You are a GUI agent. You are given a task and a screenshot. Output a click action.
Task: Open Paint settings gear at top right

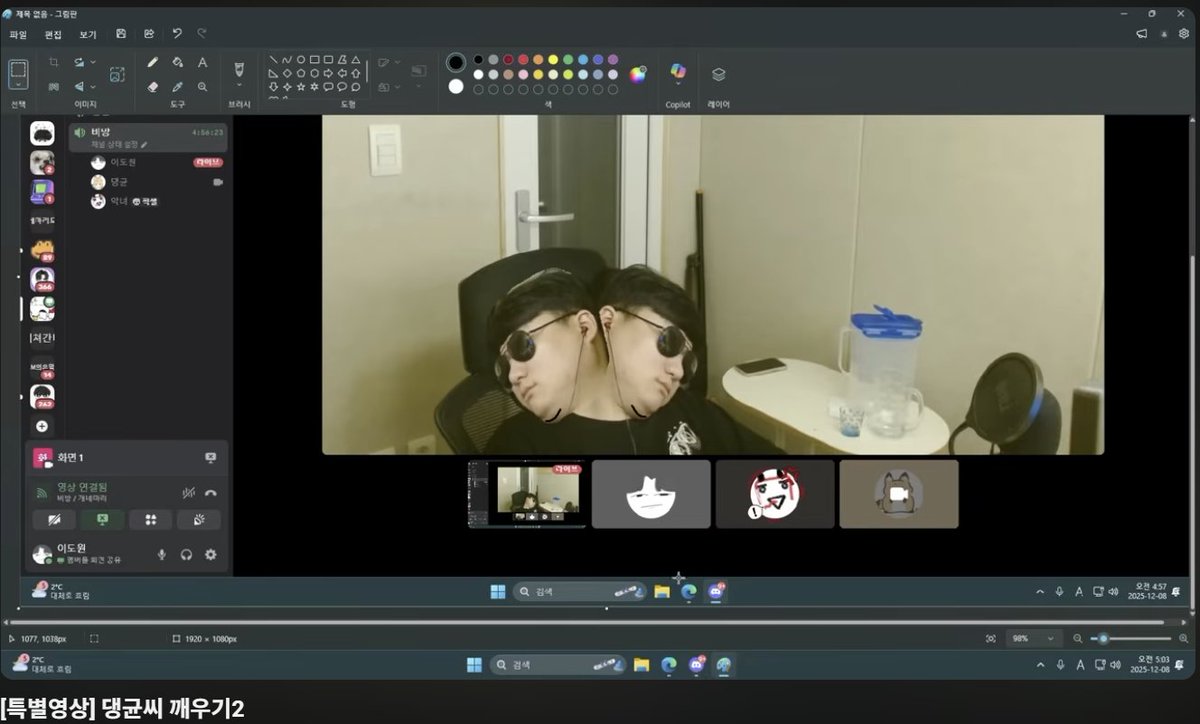[x=1184, y=34]
